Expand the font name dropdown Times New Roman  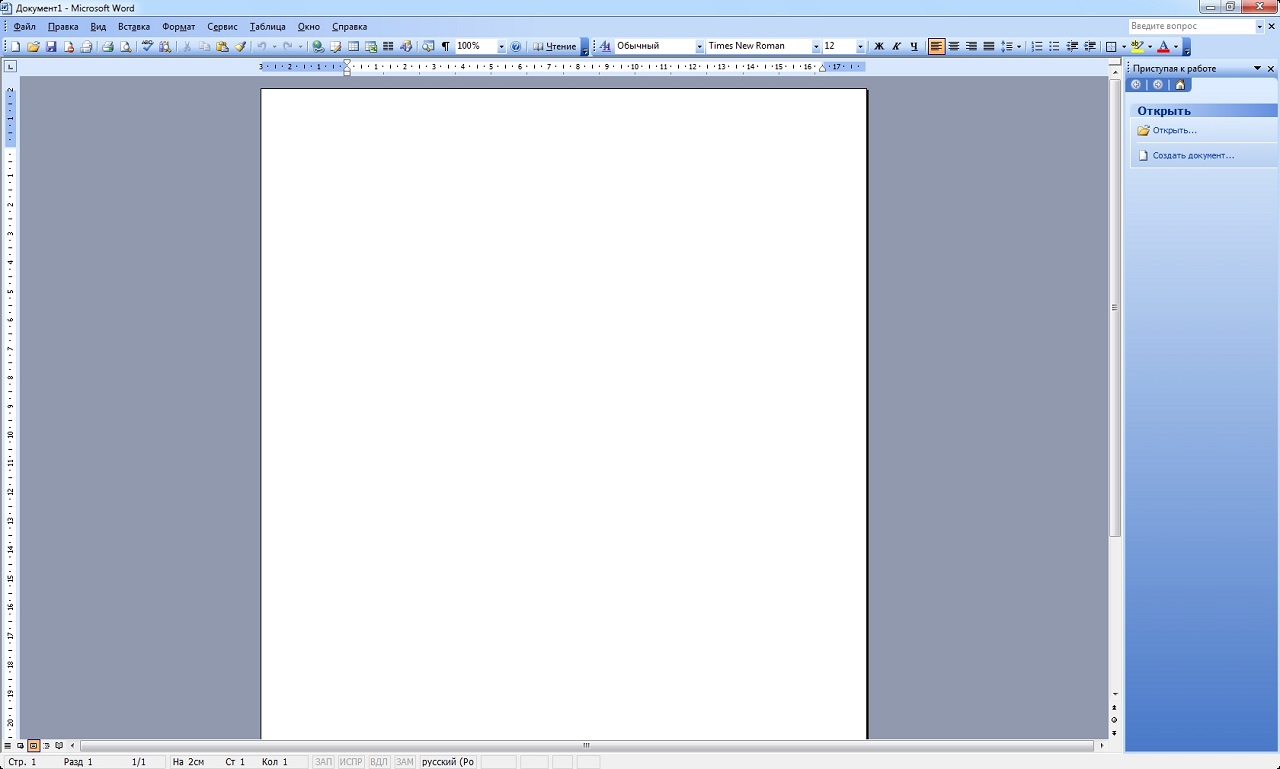point(816,47)
